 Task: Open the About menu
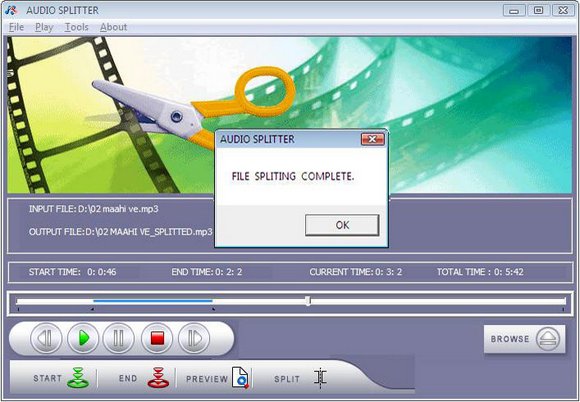click(113, 27)
